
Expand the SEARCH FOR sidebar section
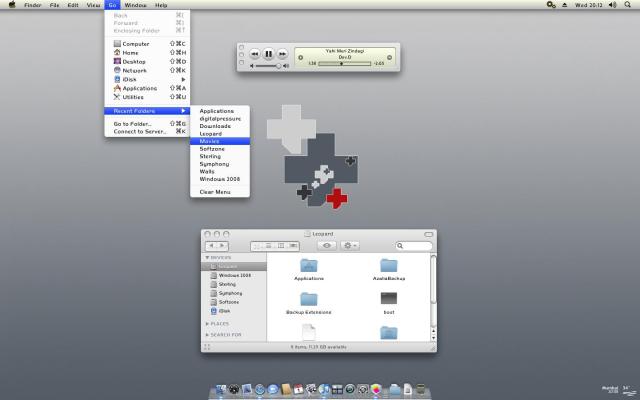207,335
